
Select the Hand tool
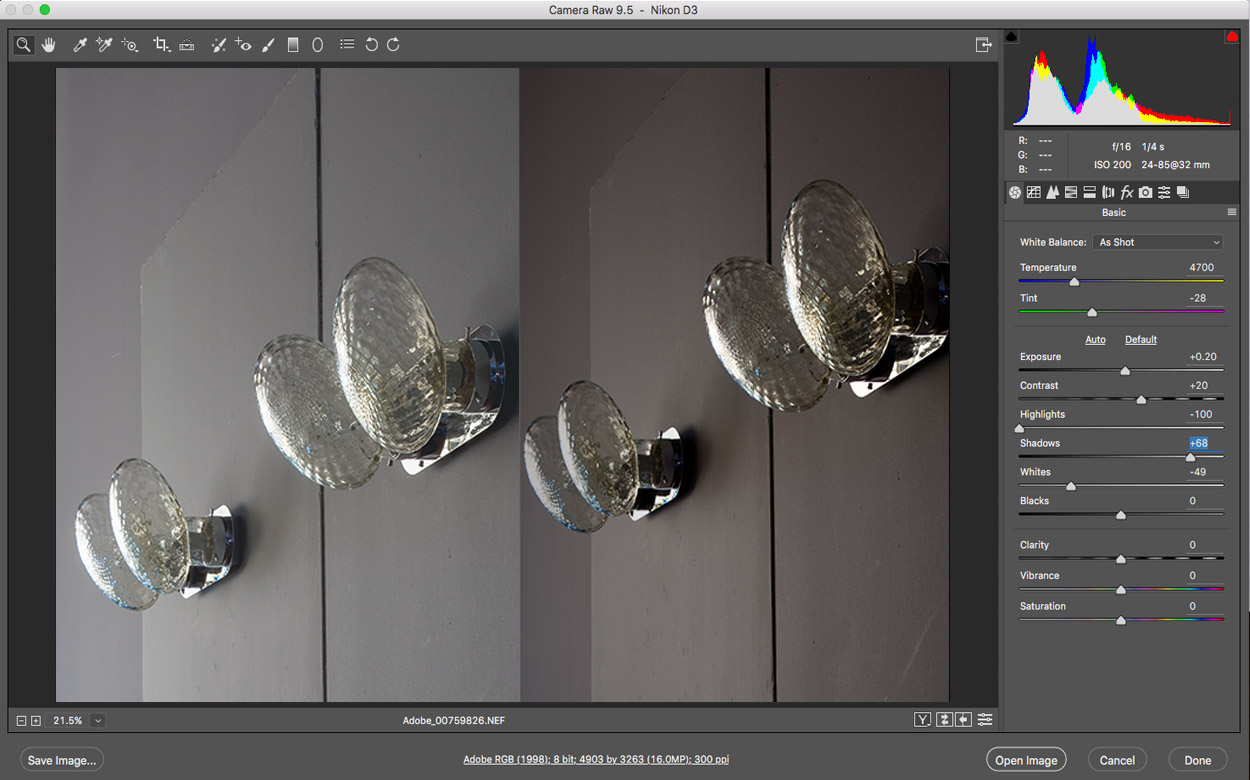point(48,45)
